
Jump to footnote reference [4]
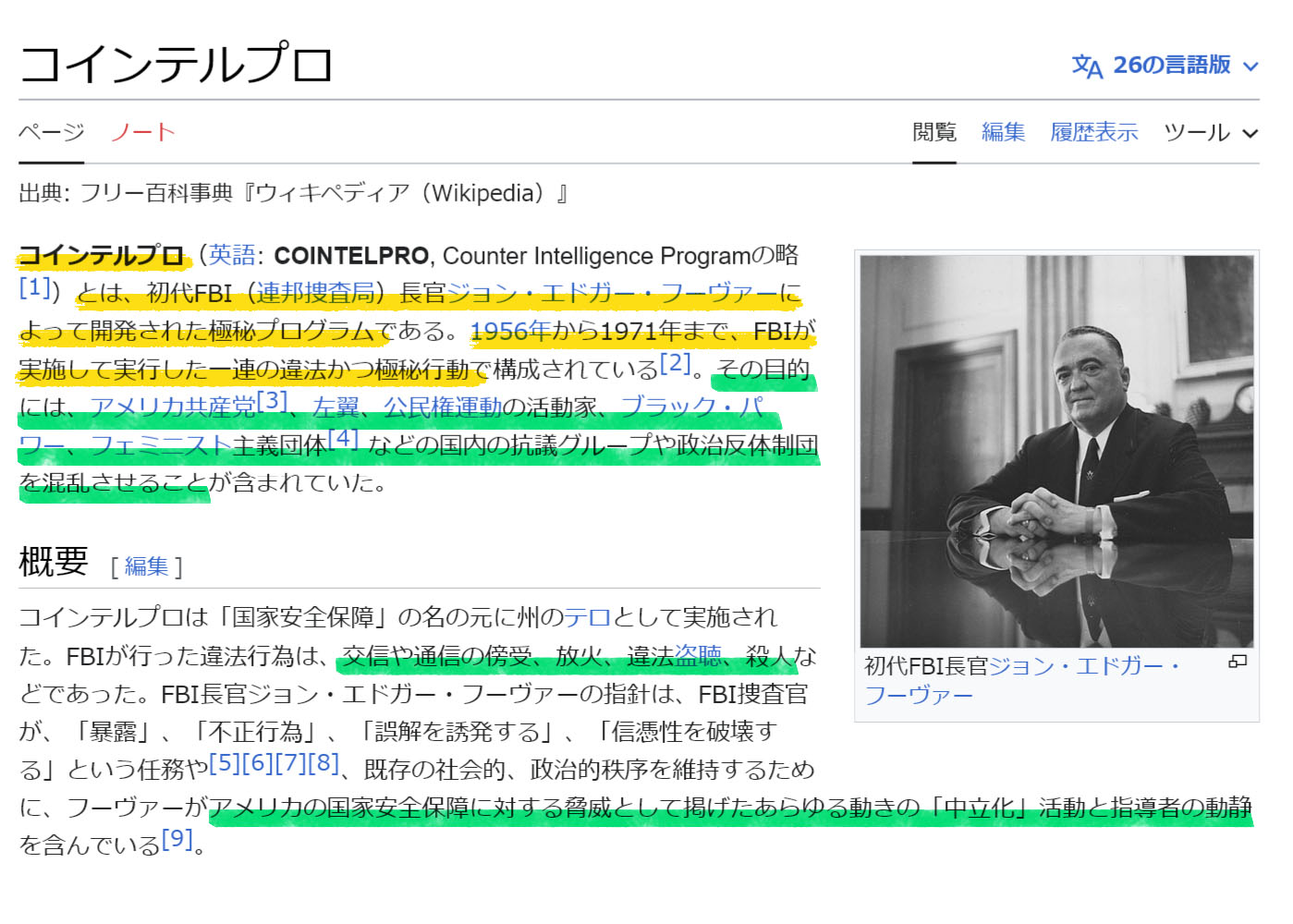344,438
